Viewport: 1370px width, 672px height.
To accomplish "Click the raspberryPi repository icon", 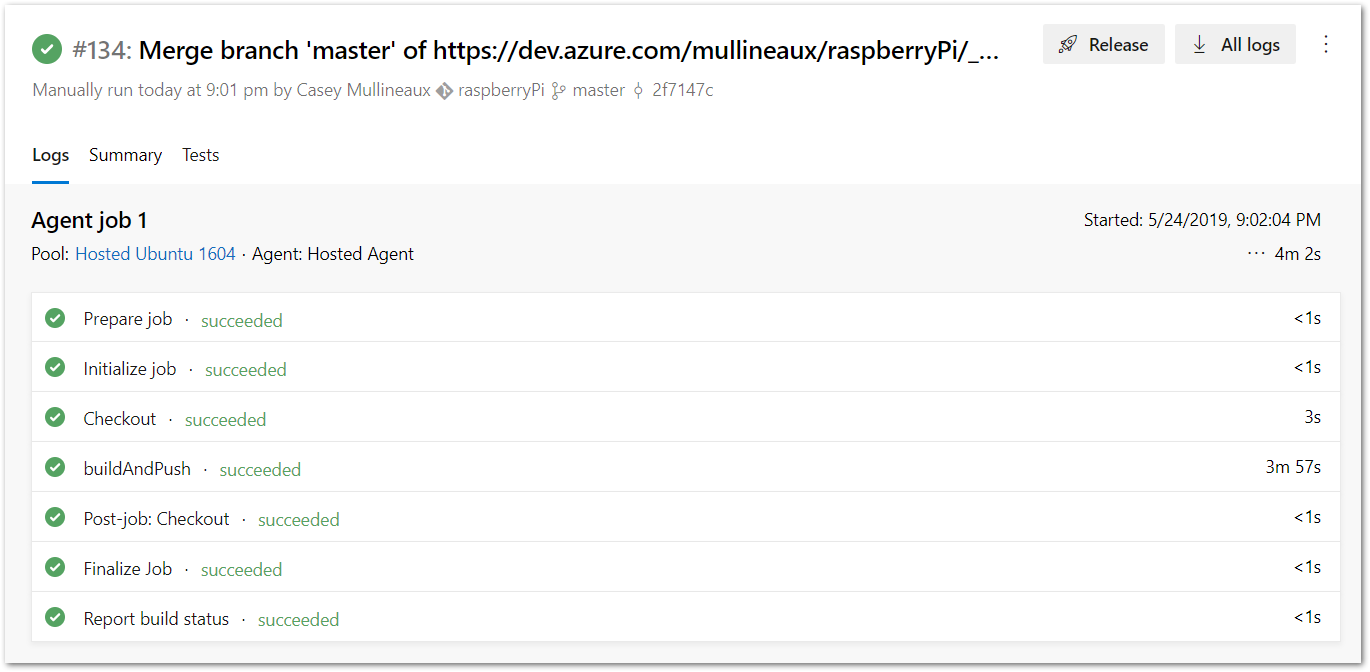I will click(445, 91).
